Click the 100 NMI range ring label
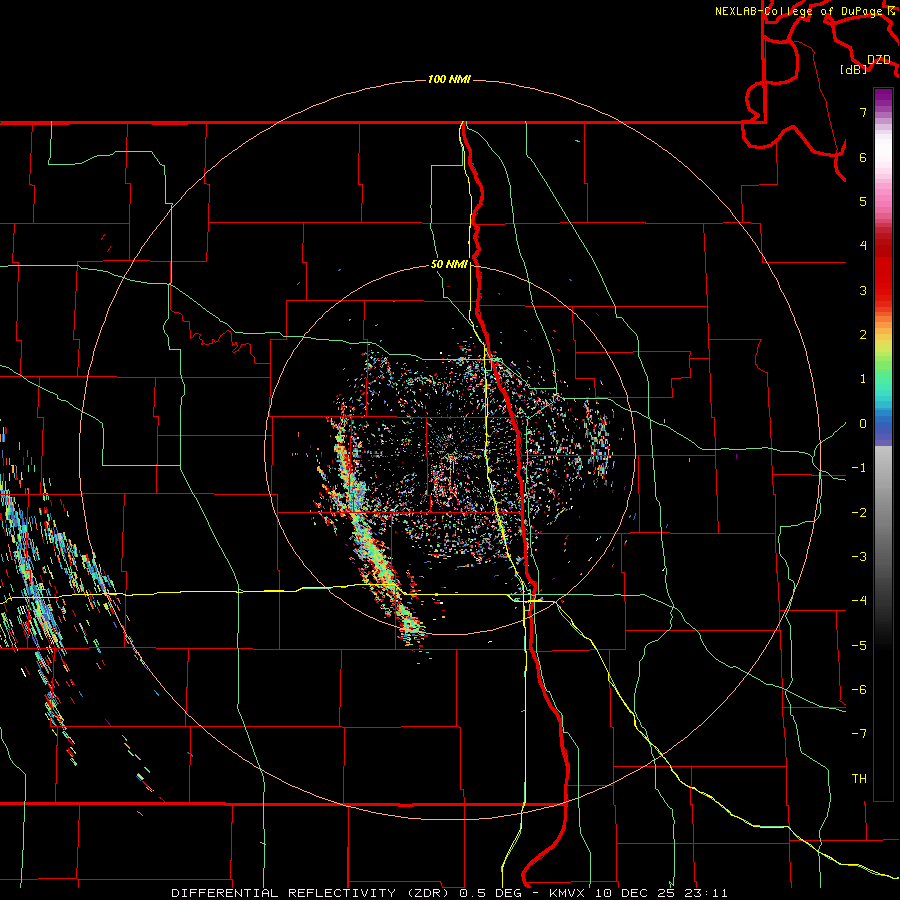 click(449, 79)
